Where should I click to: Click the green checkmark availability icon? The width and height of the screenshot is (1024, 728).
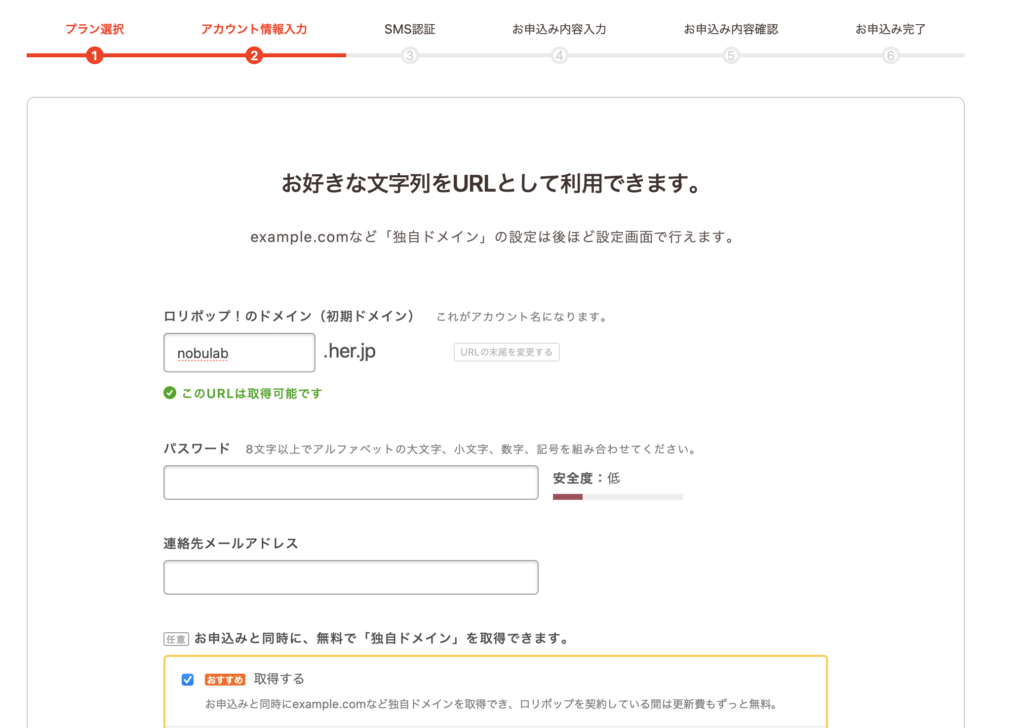click(x=170, y=393)
